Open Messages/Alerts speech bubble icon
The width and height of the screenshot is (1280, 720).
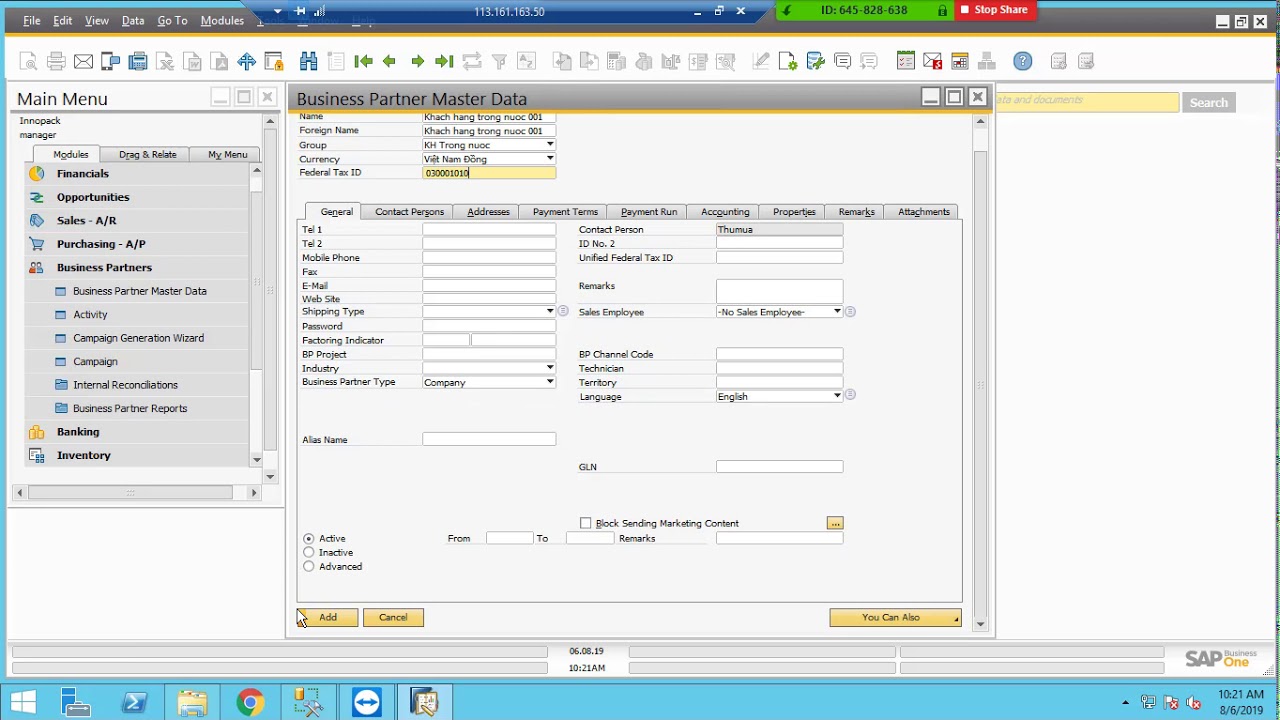click(x=843, y=62)
